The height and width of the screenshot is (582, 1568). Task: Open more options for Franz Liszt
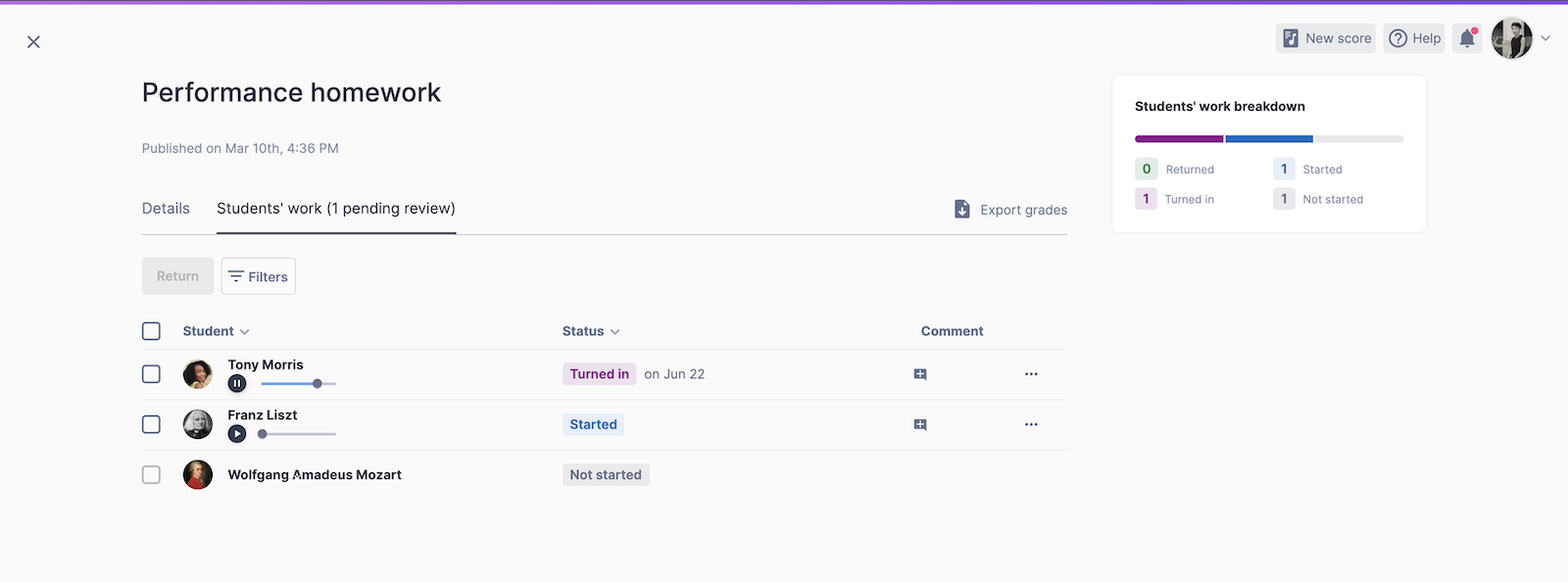1031,424
